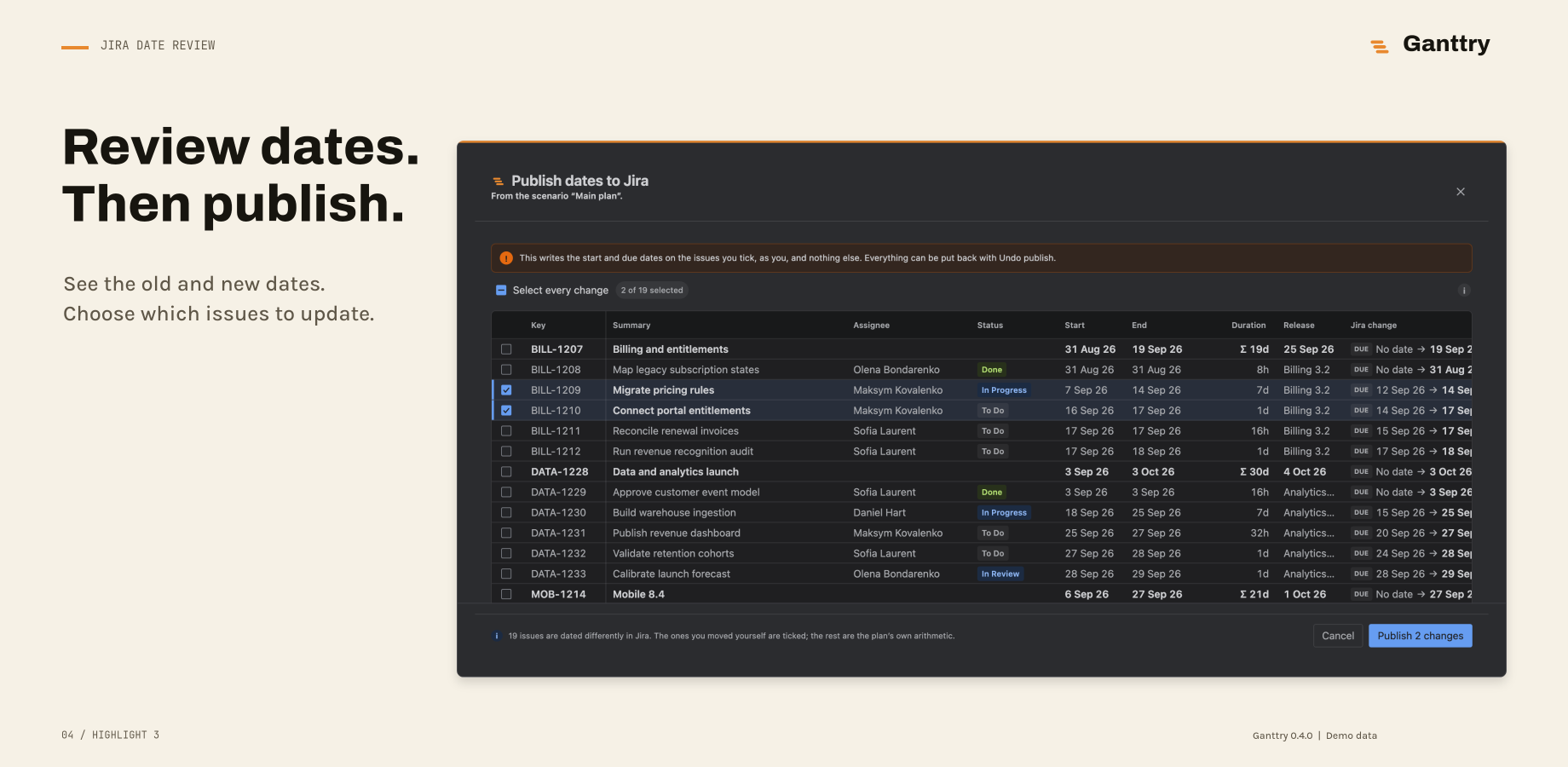Click the Done status on BILL-1208
Viewport: 1568px width, 767px height.
tap(992, 370)
